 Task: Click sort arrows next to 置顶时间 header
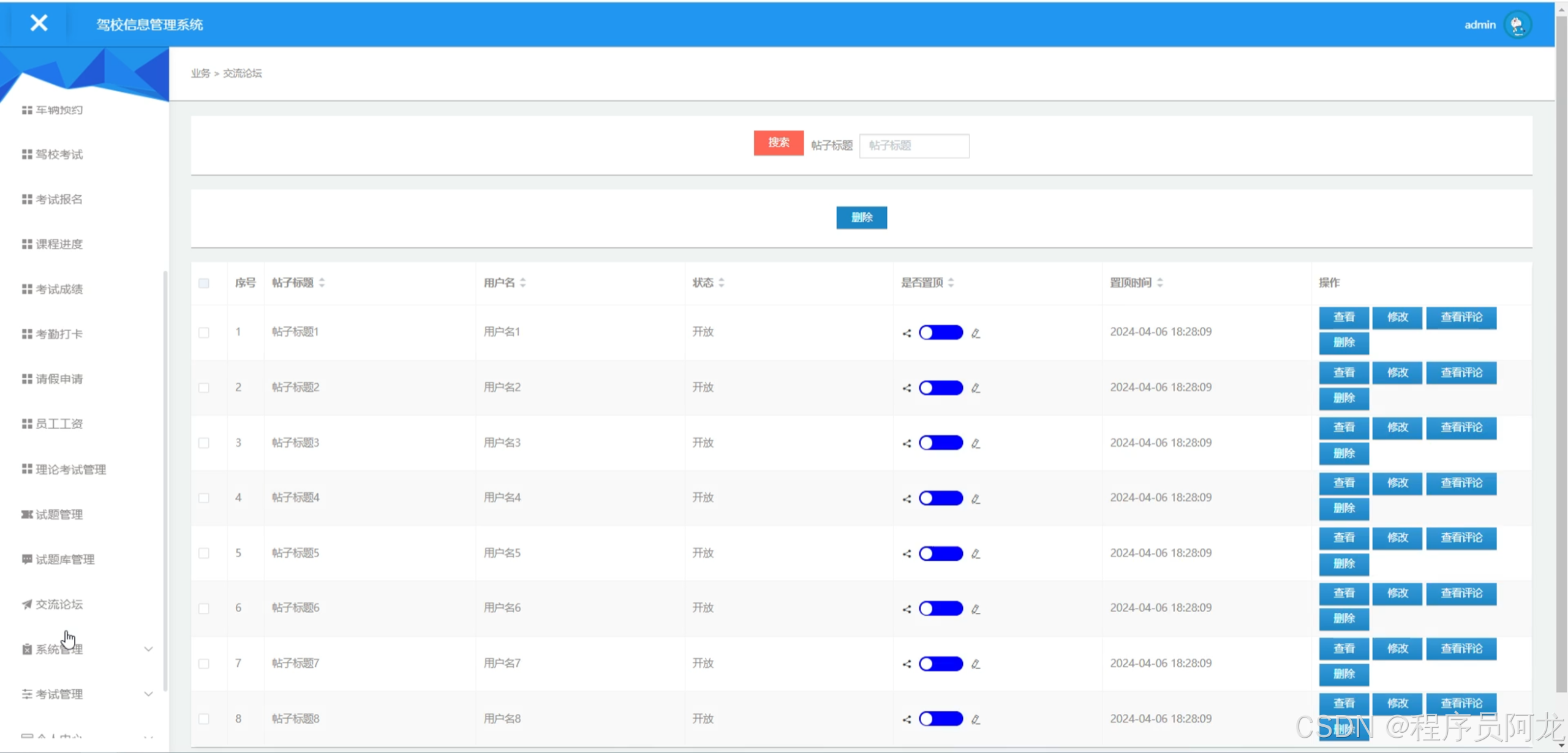click(1160, 283)
